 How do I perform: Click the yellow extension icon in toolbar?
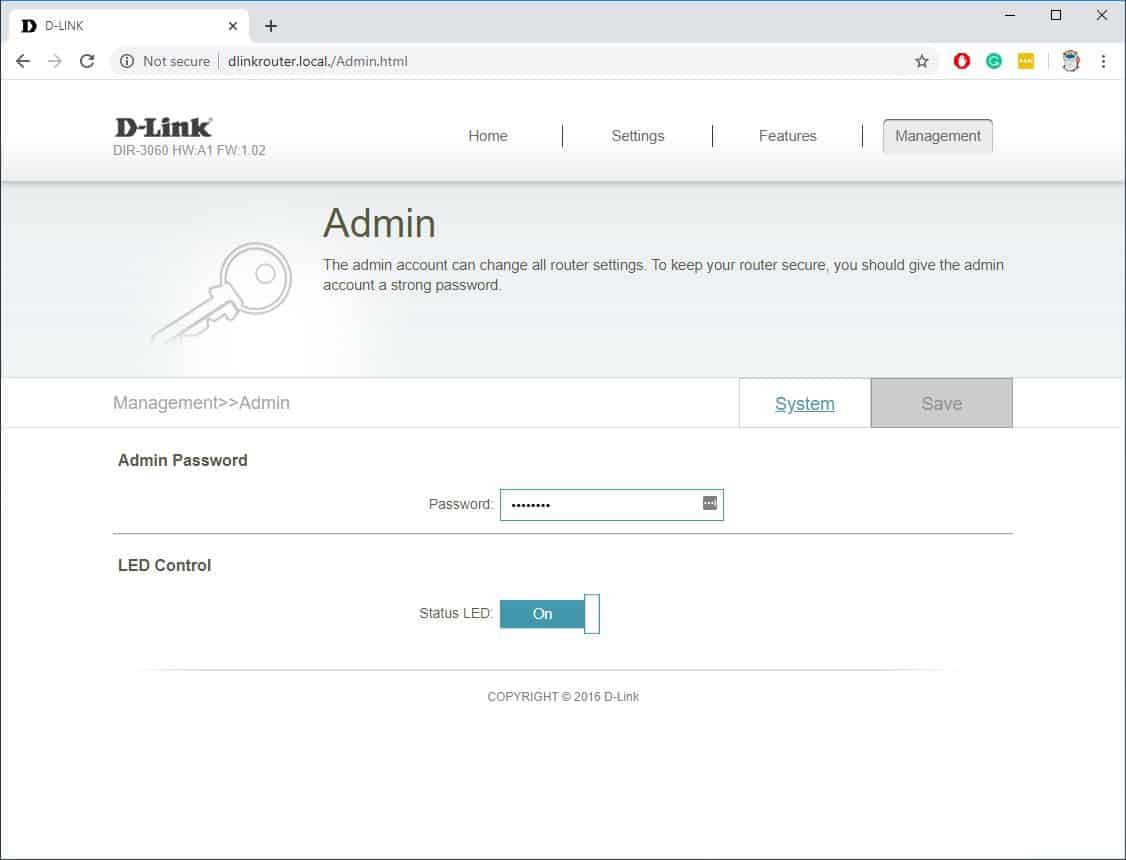pyautogui.click(x=1026, y=61)
